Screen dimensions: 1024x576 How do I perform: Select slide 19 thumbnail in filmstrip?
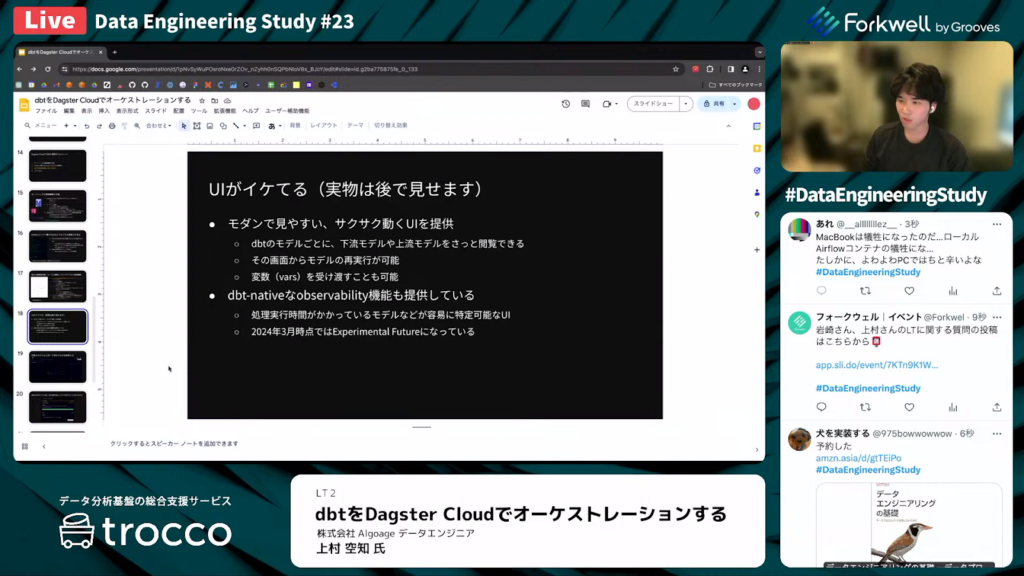pyautogui.click(x=57, y=367)
